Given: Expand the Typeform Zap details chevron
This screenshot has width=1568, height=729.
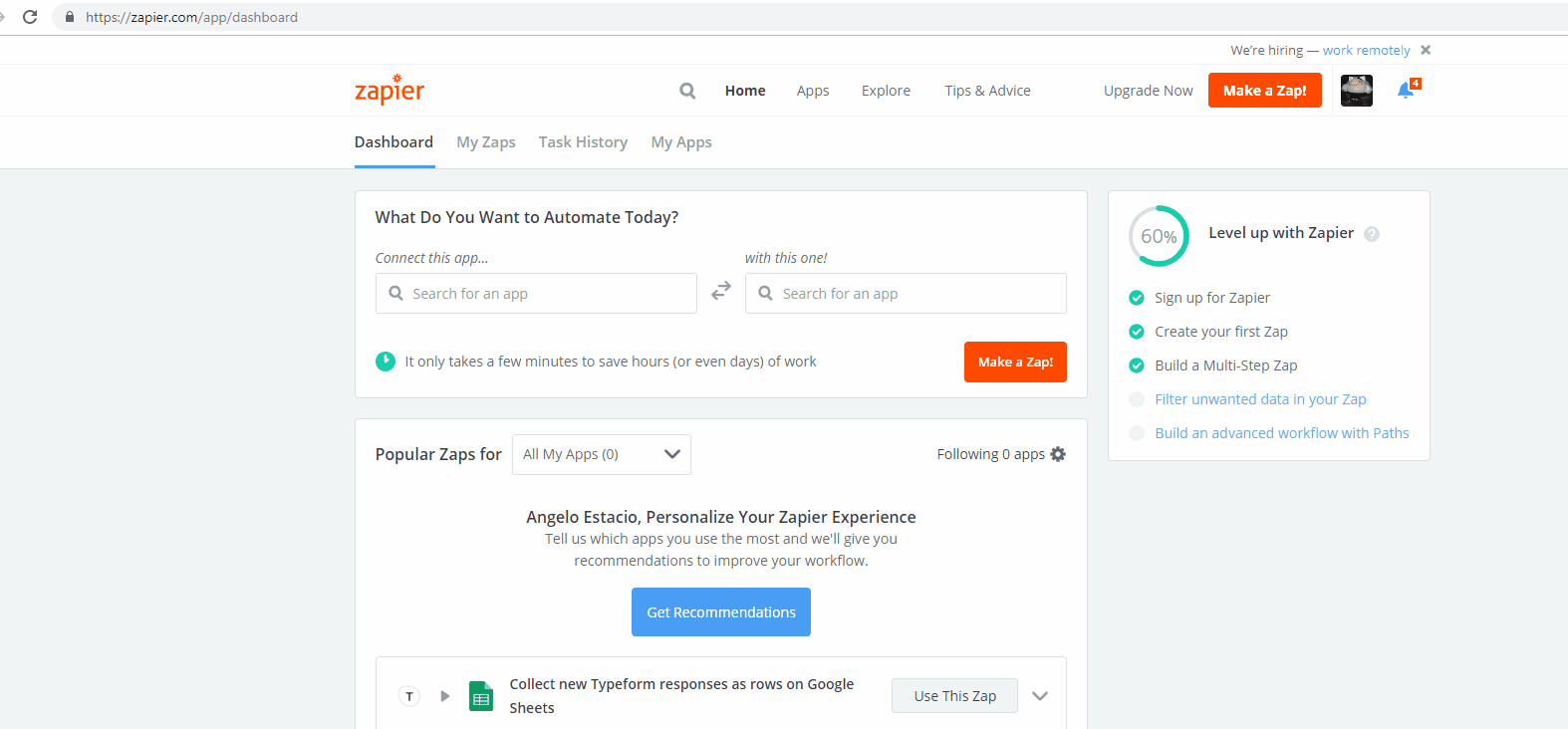Looking at the screenshot, I should tap(1040, 696).
